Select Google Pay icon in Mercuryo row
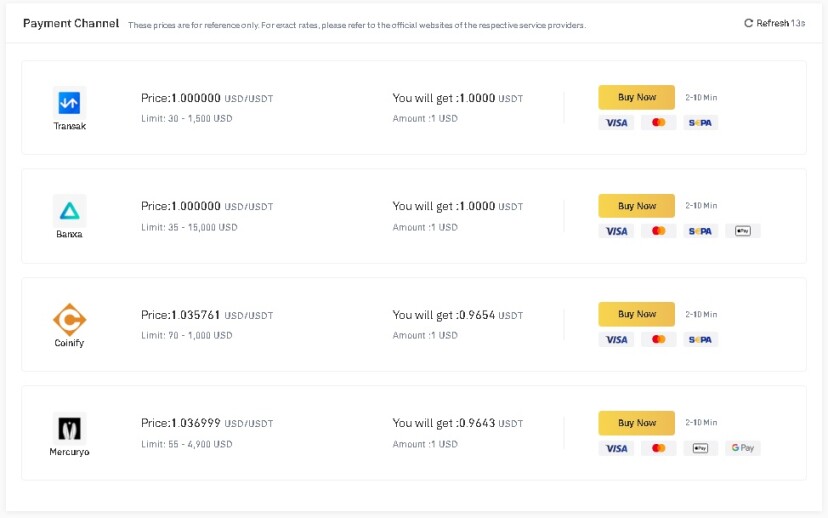Screen dimensions: 828x518 pyautogui.click(x=742, y=448)
